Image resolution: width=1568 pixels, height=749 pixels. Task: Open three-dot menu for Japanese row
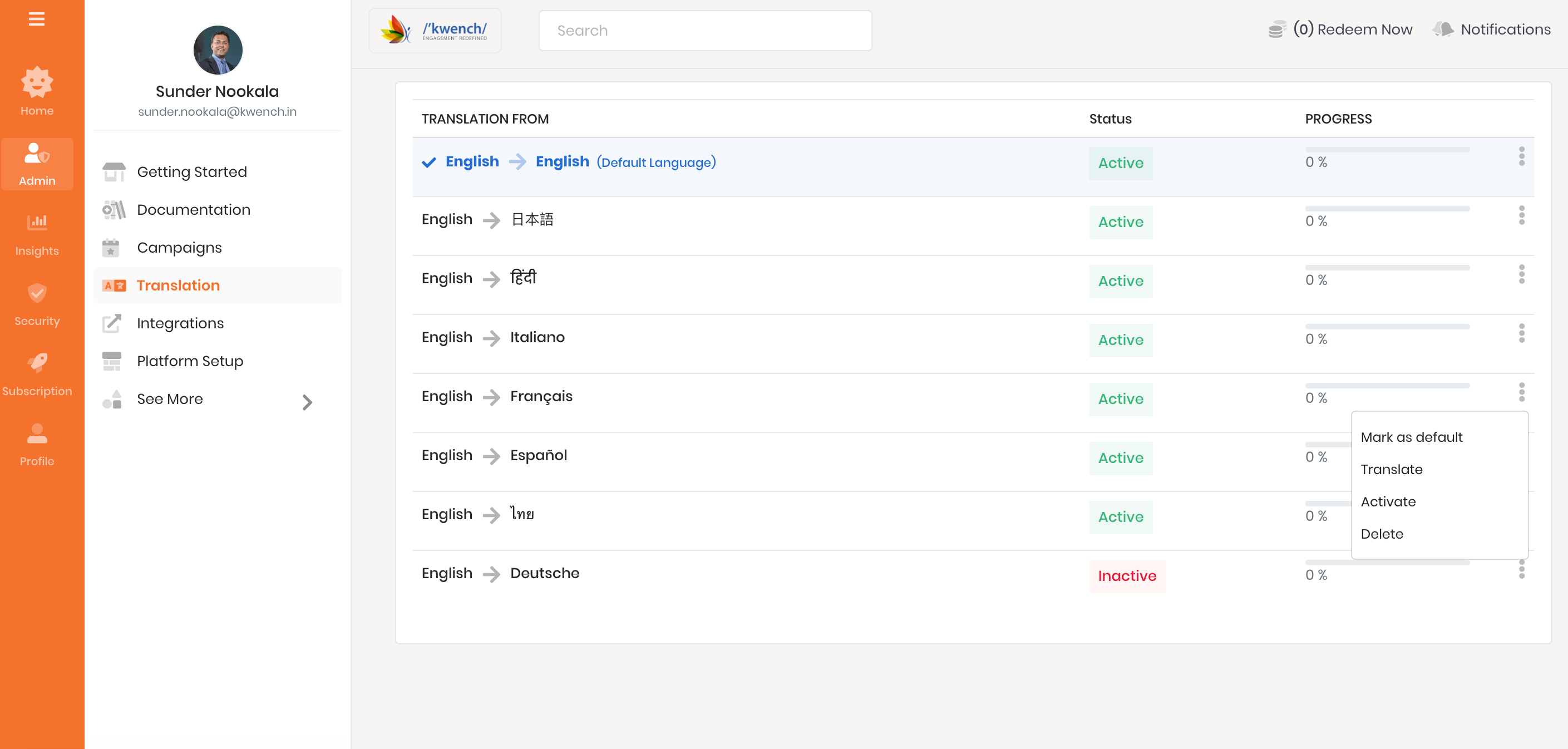click(x=1521, y=215)
